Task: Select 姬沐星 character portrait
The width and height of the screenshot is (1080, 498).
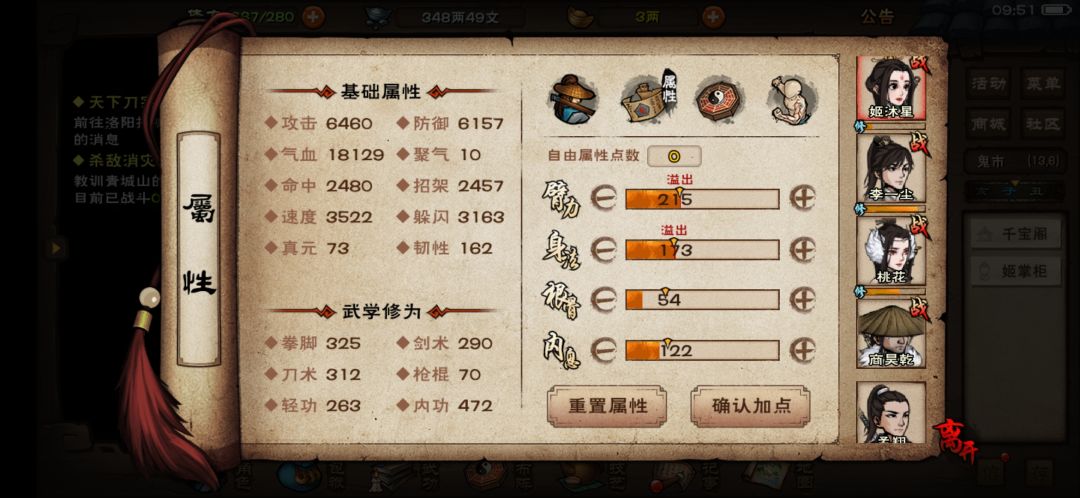Action: (x=891, y=89)
